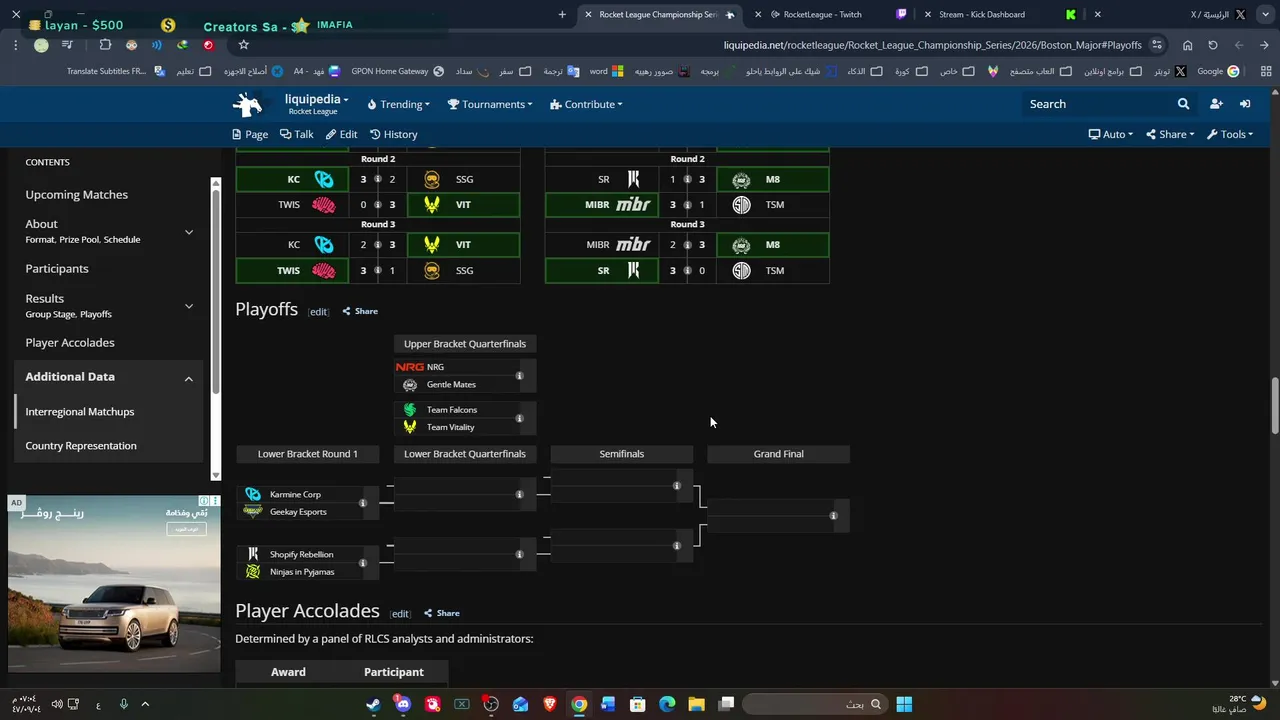Collapse the Additional Data section
The height and width of the screenshot is (720, 1280).
[x=188, y=379]
